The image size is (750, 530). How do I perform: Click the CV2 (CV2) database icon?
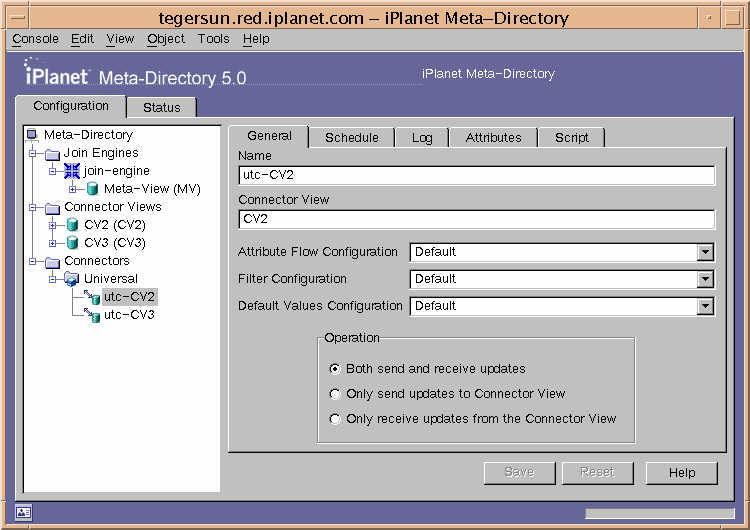click(x=72, y=225)
